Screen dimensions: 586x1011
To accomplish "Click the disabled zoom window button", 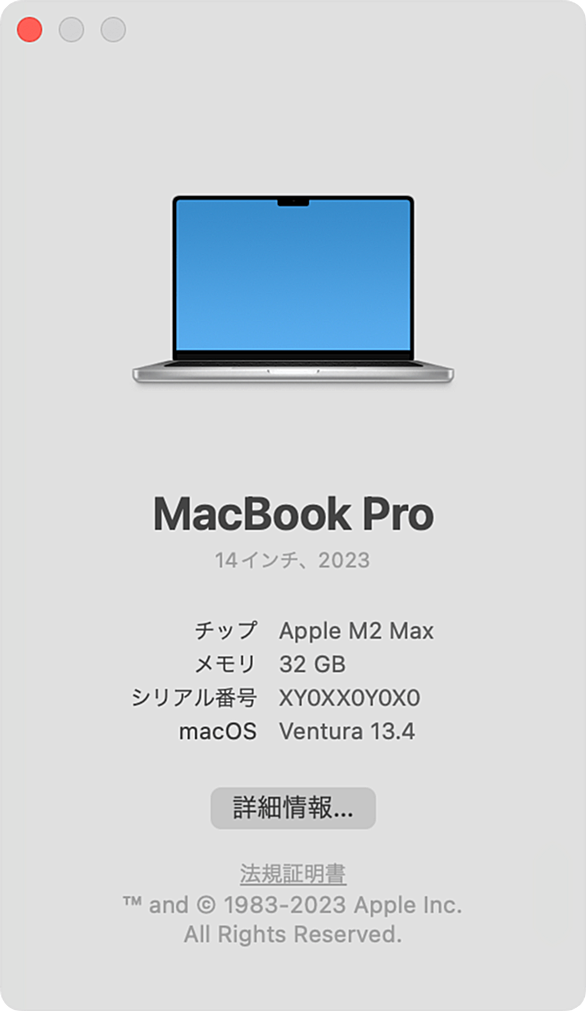I will pyautogui.click(x=113, y=30).
